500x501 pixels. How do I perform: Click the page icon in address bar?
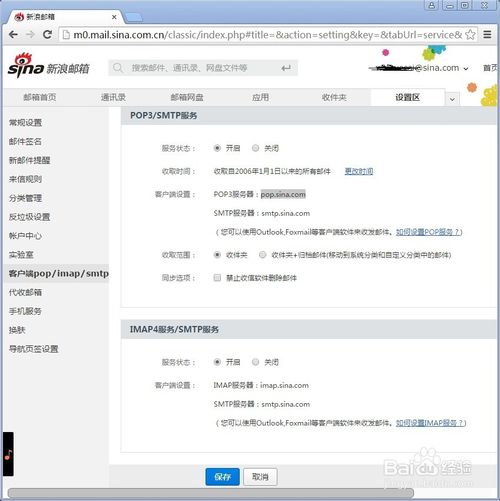[66, 35]
